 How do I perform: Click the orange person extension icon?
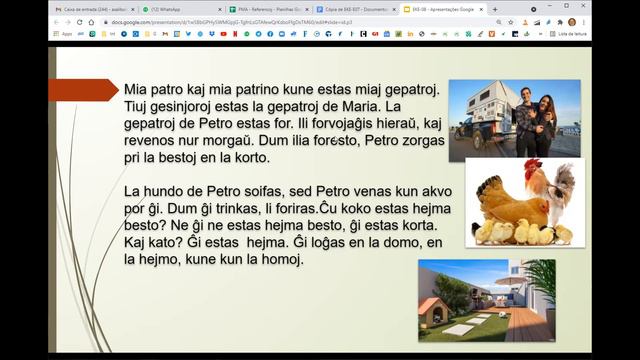pyautogui.click(x=525, y=22)
